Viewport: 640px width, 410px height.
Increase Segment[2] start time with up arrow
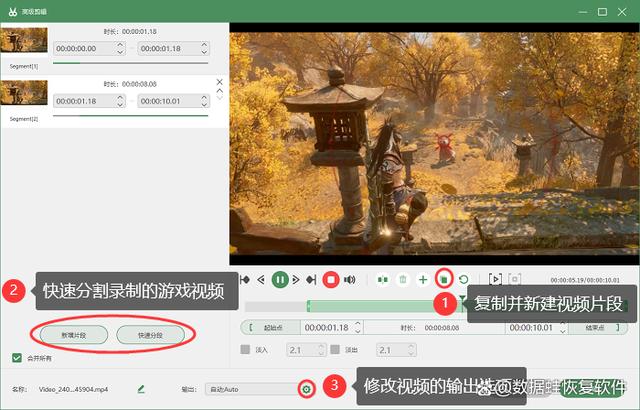[120, 98]
